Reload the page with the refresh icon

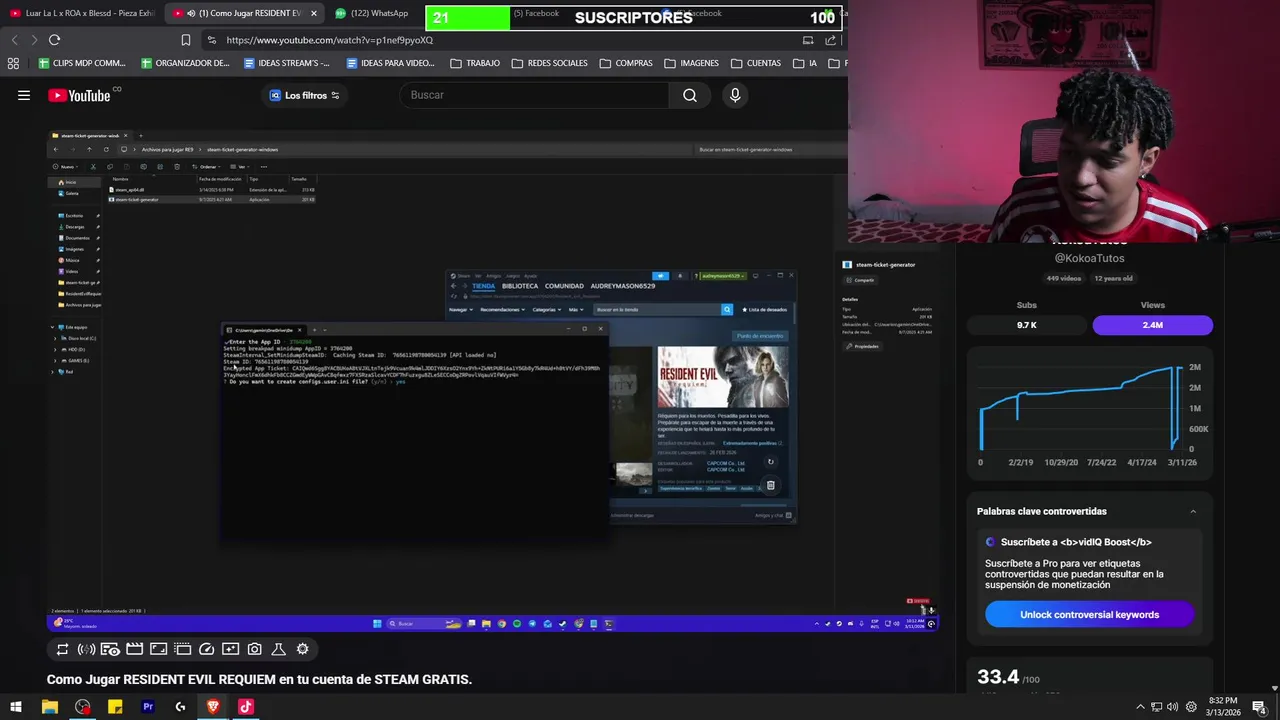pyautogui.click(x=54, y=40)
